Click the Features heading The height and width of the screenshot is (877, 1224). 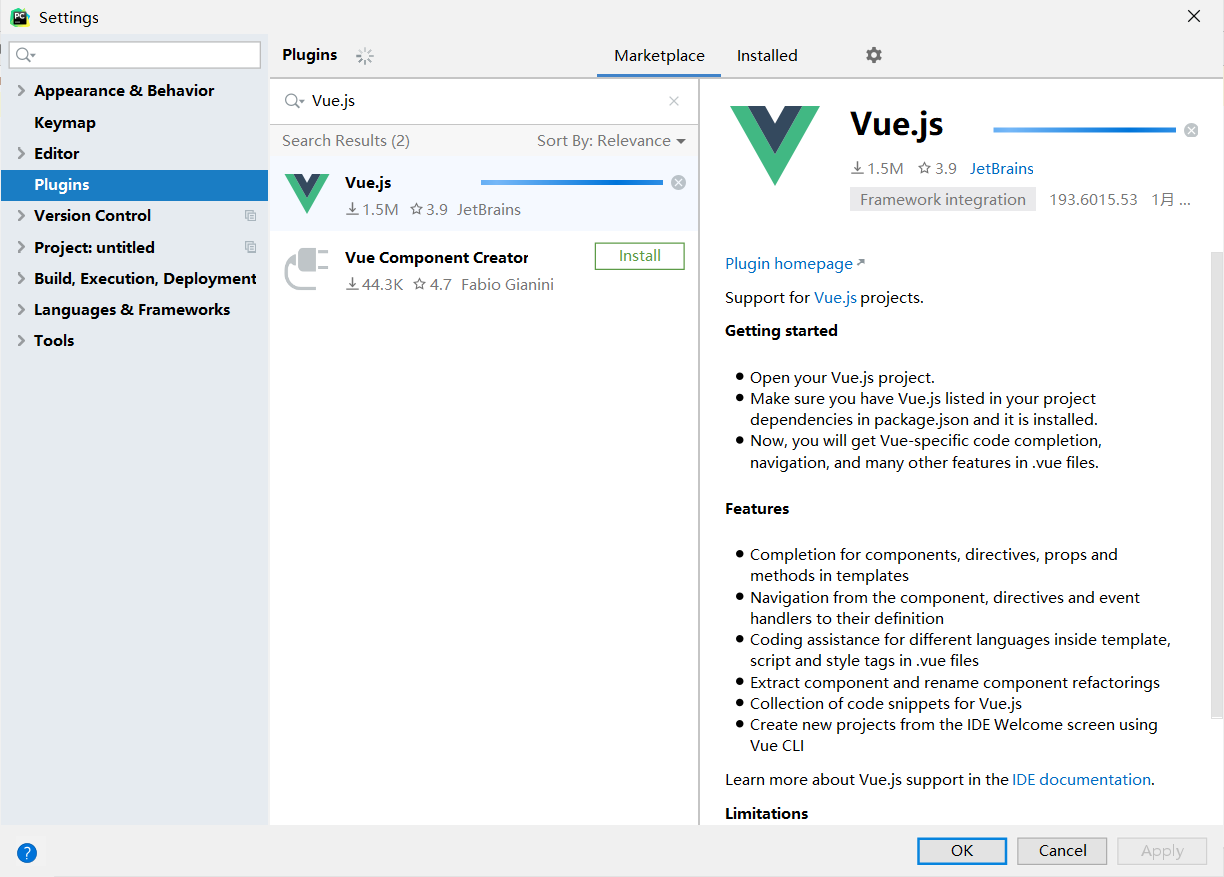point(757,509)
